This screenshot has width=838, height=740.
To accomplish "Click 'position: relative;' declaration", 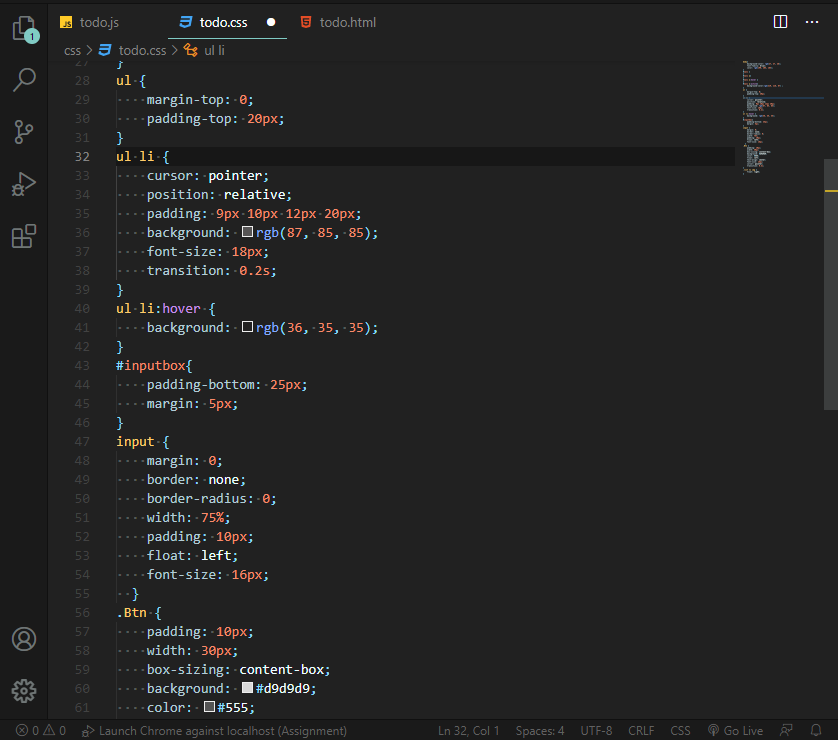I will [x=219, y=194].
